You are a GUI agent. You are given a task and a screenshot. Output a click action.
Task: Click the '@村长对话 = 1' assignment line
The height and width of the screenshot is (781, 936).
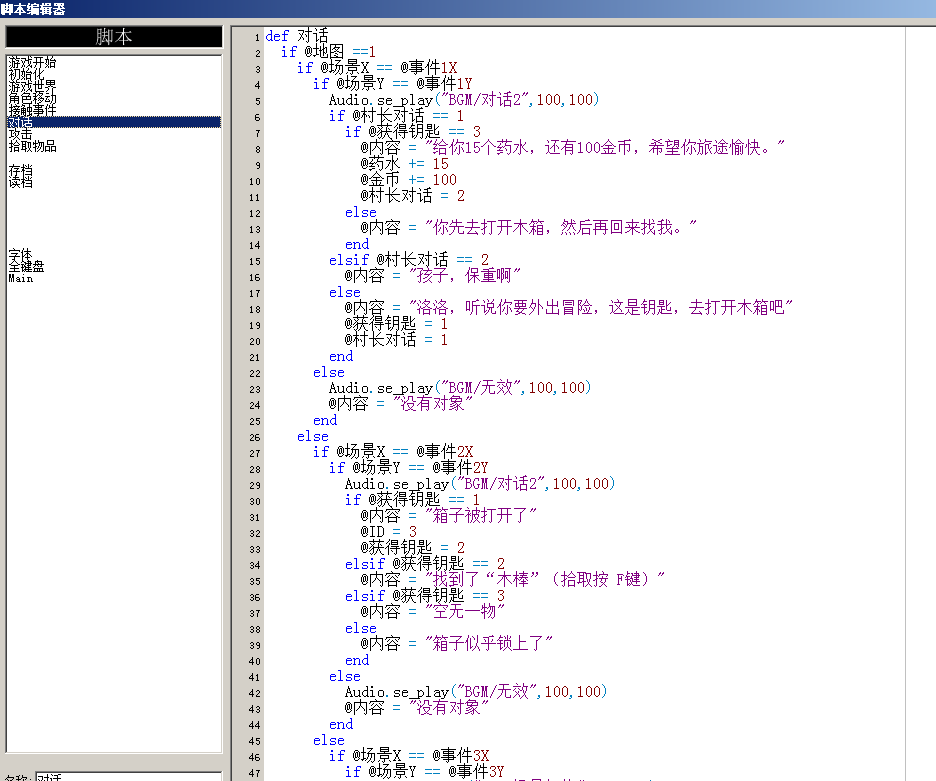[396, 340]
